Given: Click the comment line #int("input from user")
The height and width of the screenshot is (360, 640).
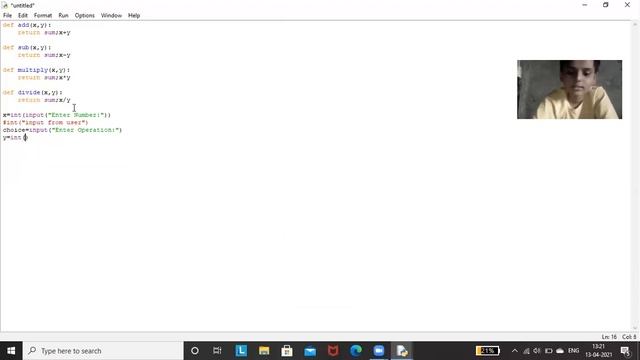Looking at the screenshot, I should coord(45,122).
